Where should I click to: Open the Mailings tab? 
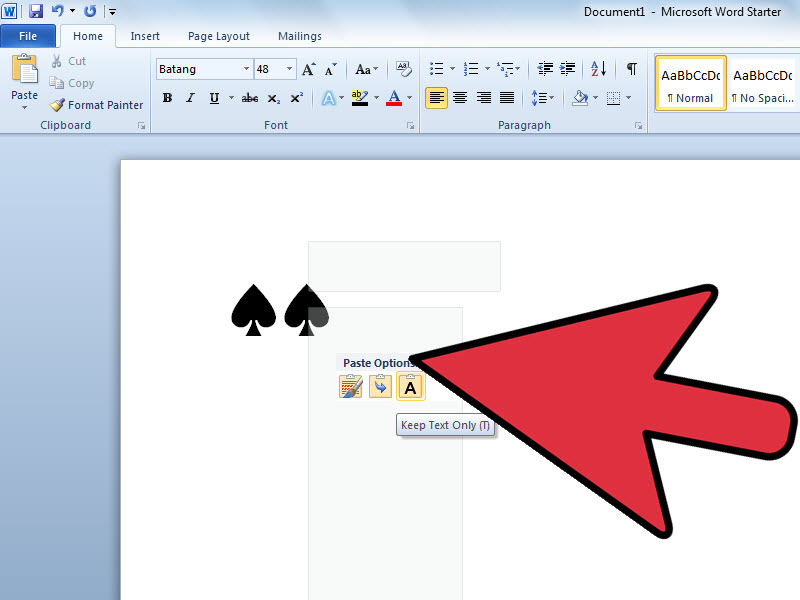(x=299, y=36)
